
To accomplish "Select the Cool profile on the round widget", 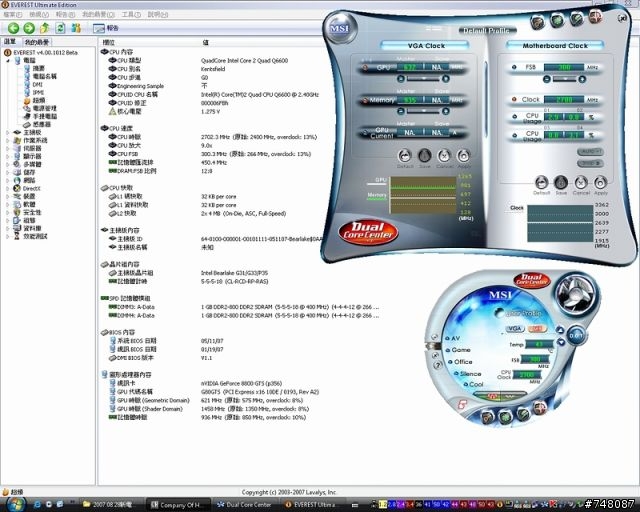I will coord(474,384).
